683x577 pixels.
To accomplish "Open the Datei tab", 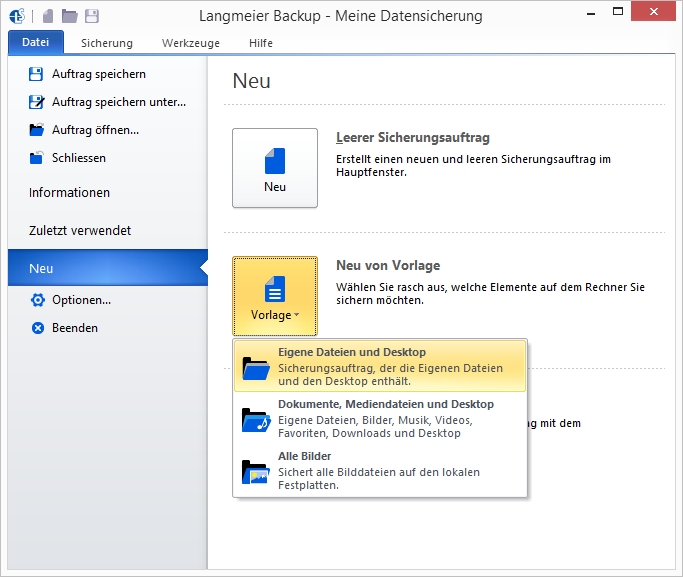I will 36,42.
